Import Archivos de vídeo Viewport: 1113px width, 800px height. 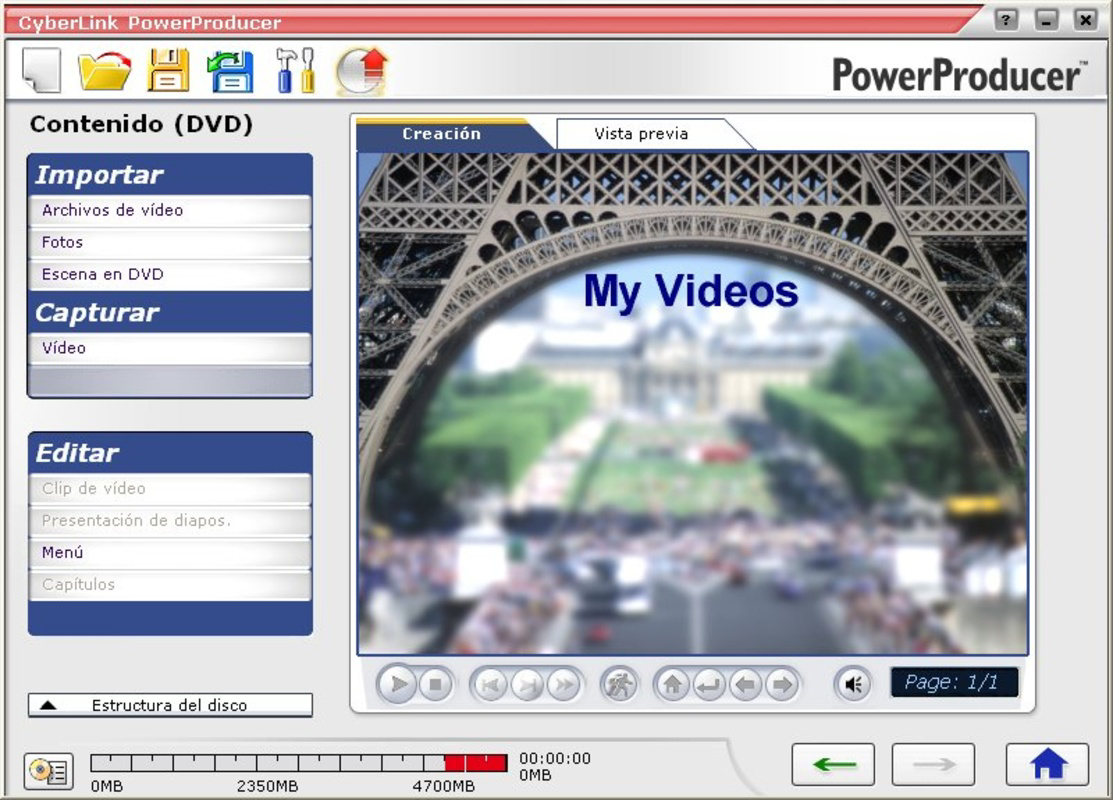pyautogui.click(x=170, y=210)
